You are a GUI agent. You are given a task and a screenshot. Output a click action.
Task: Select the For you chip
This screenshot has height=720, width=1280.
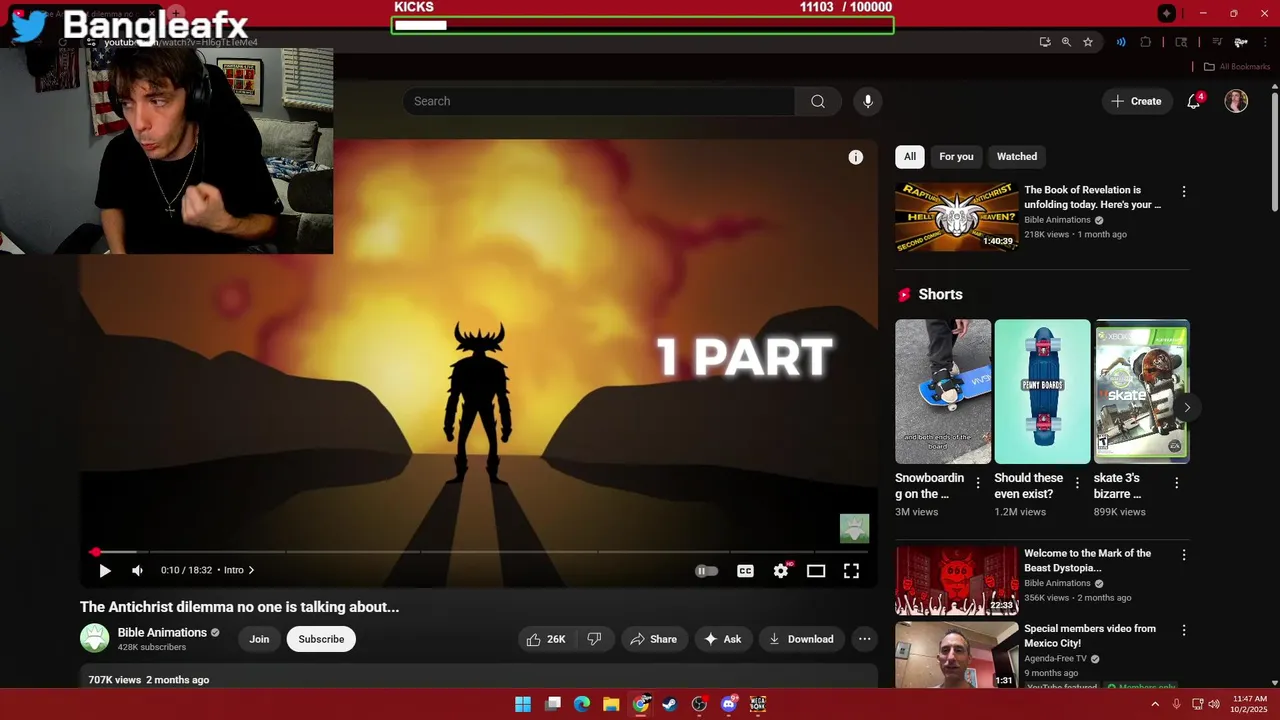pyautogui.click(x=956, y=156)
